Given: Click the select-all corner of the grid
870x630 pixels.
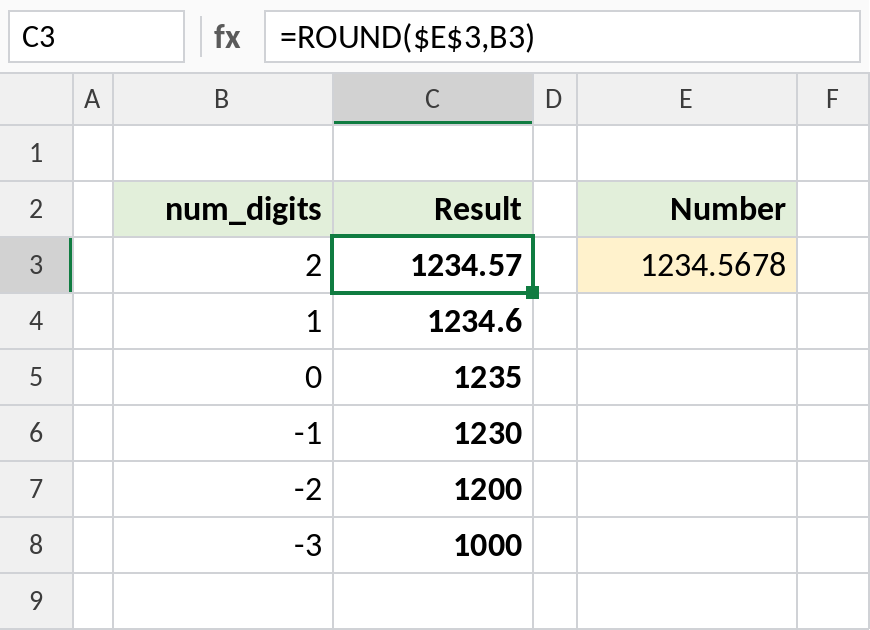Looking at the screenshot, I should [36, 99].
